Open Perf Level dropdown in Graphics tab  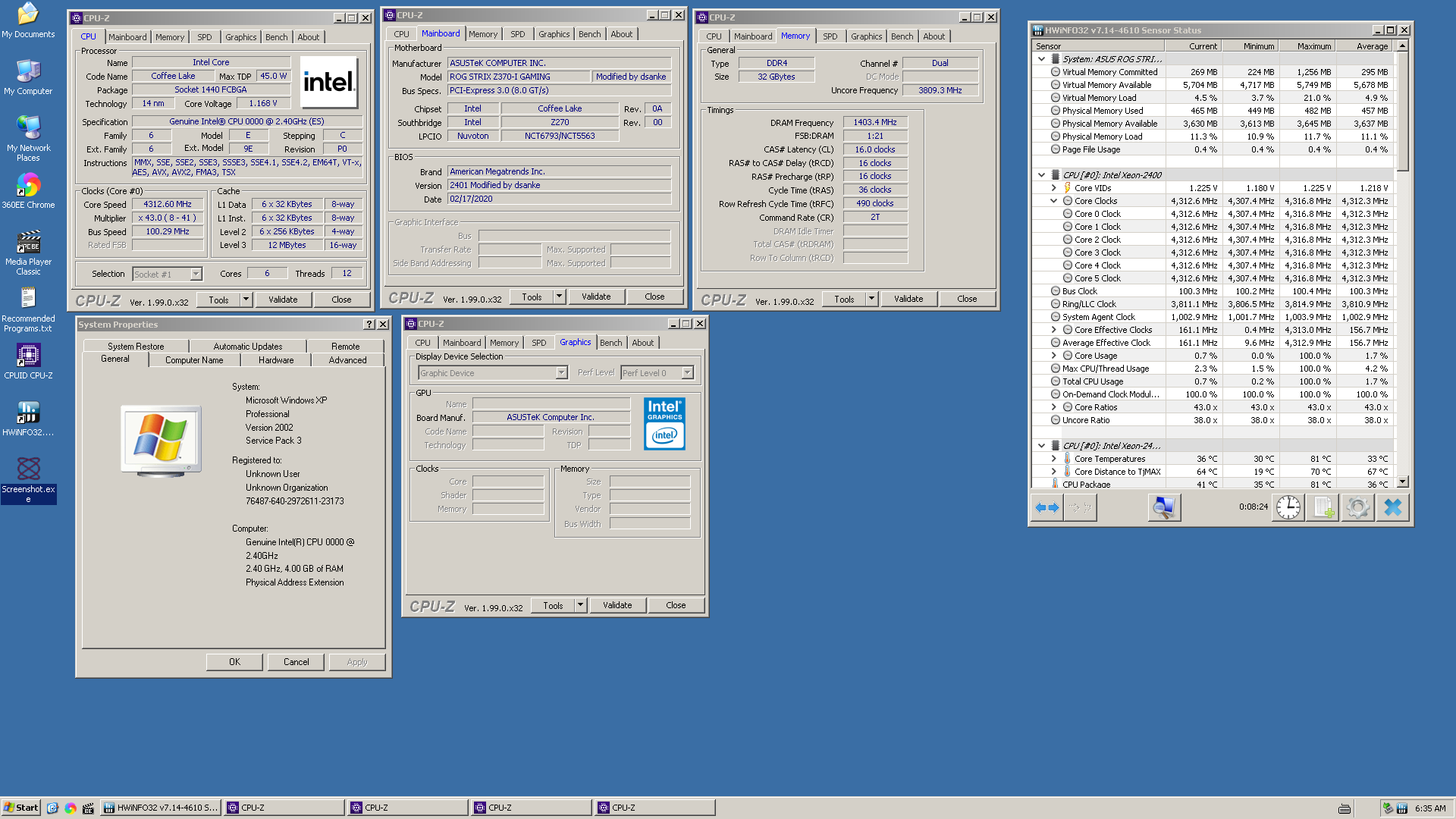click(687, 372)
